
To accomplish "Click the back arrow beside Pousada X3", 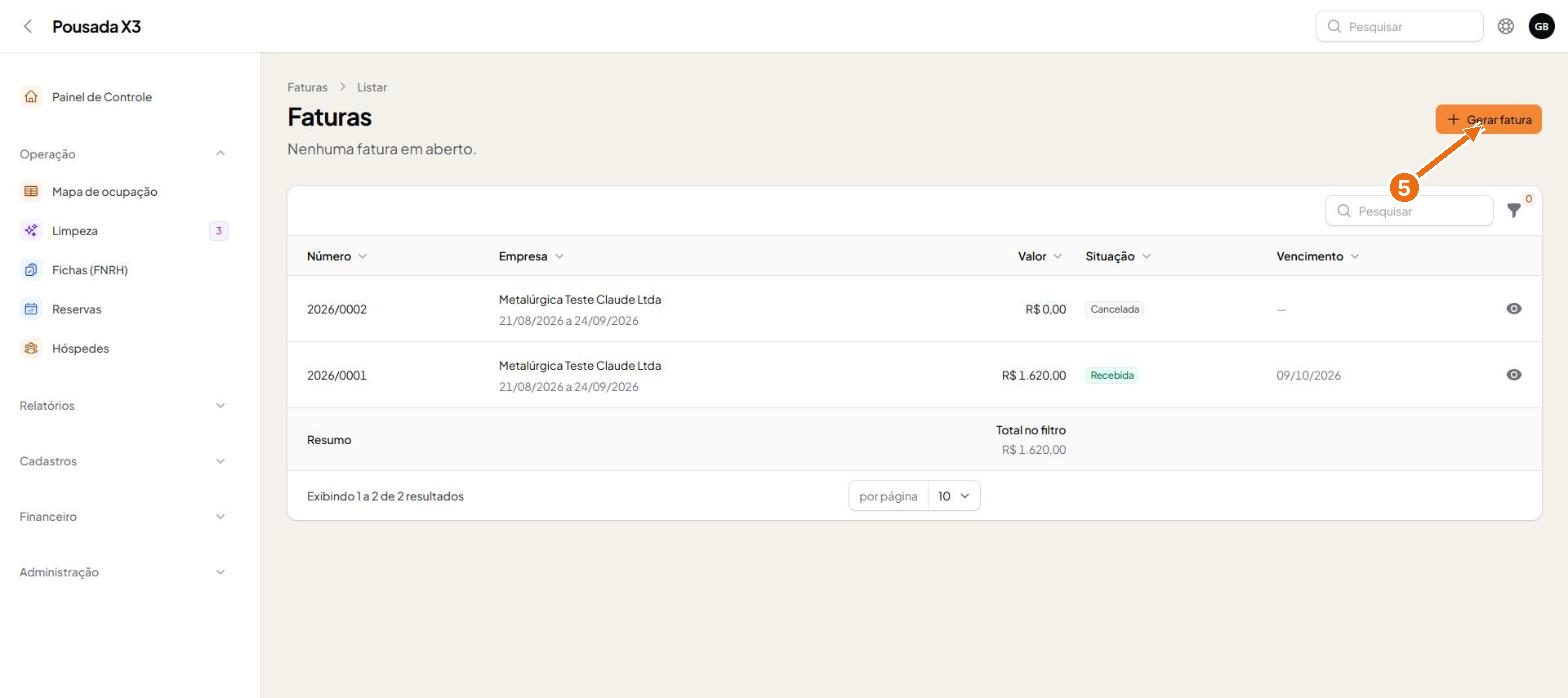I will click(x=28, y=27).
